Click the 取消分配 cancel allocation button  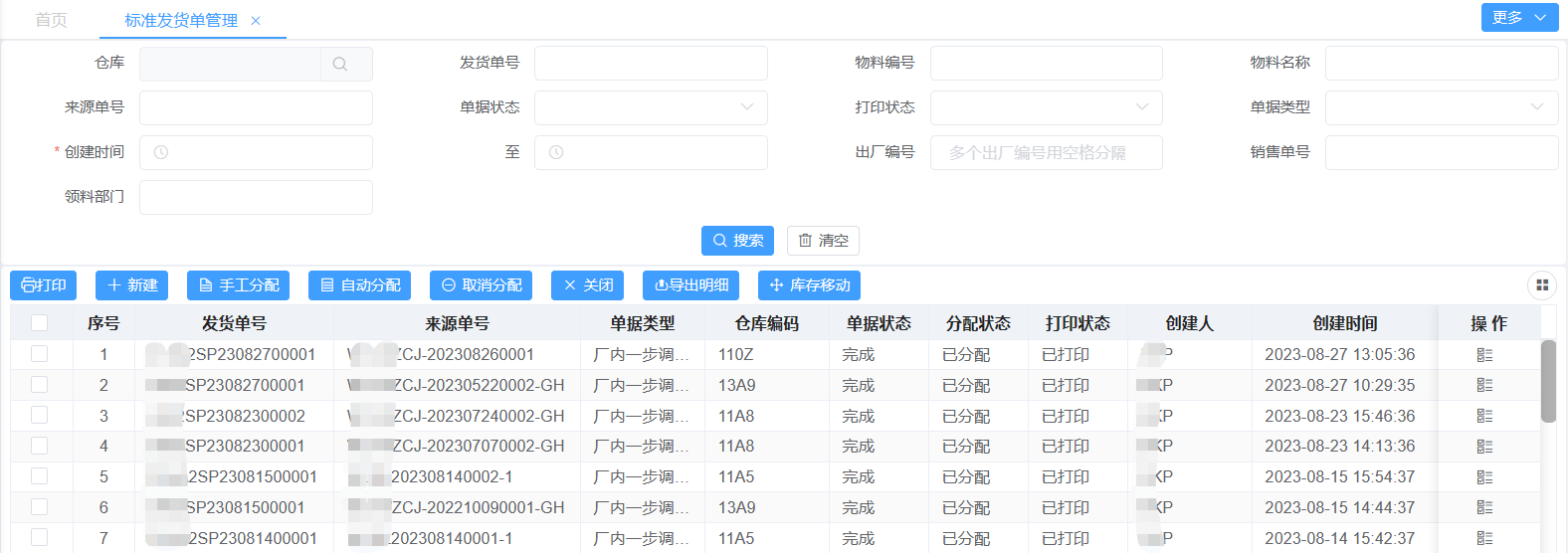coord(481,285)
